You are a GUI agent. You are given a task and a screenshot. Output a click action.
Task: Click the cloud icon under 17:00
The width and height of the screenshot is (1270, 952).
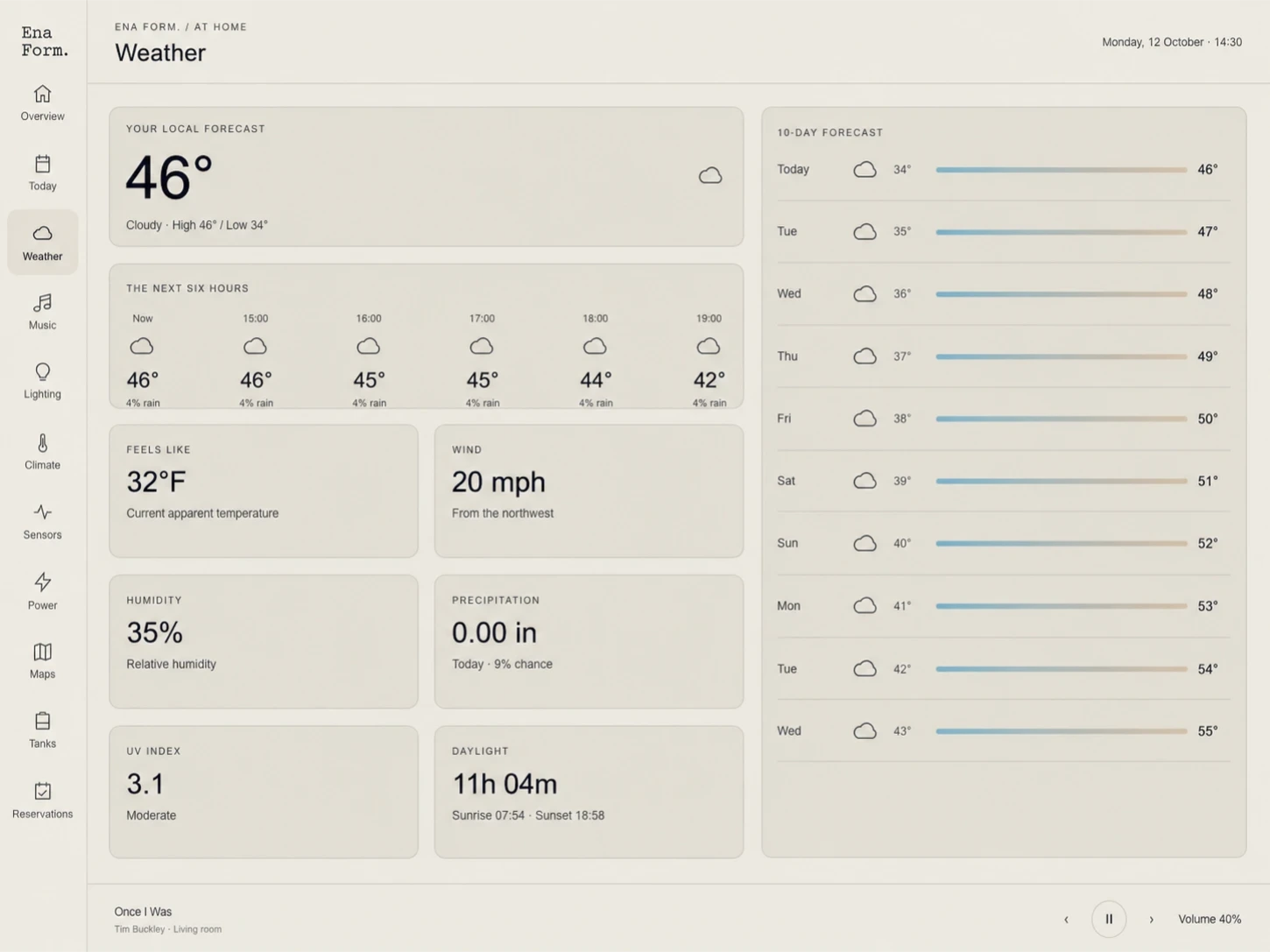click(x=481, y=347)
